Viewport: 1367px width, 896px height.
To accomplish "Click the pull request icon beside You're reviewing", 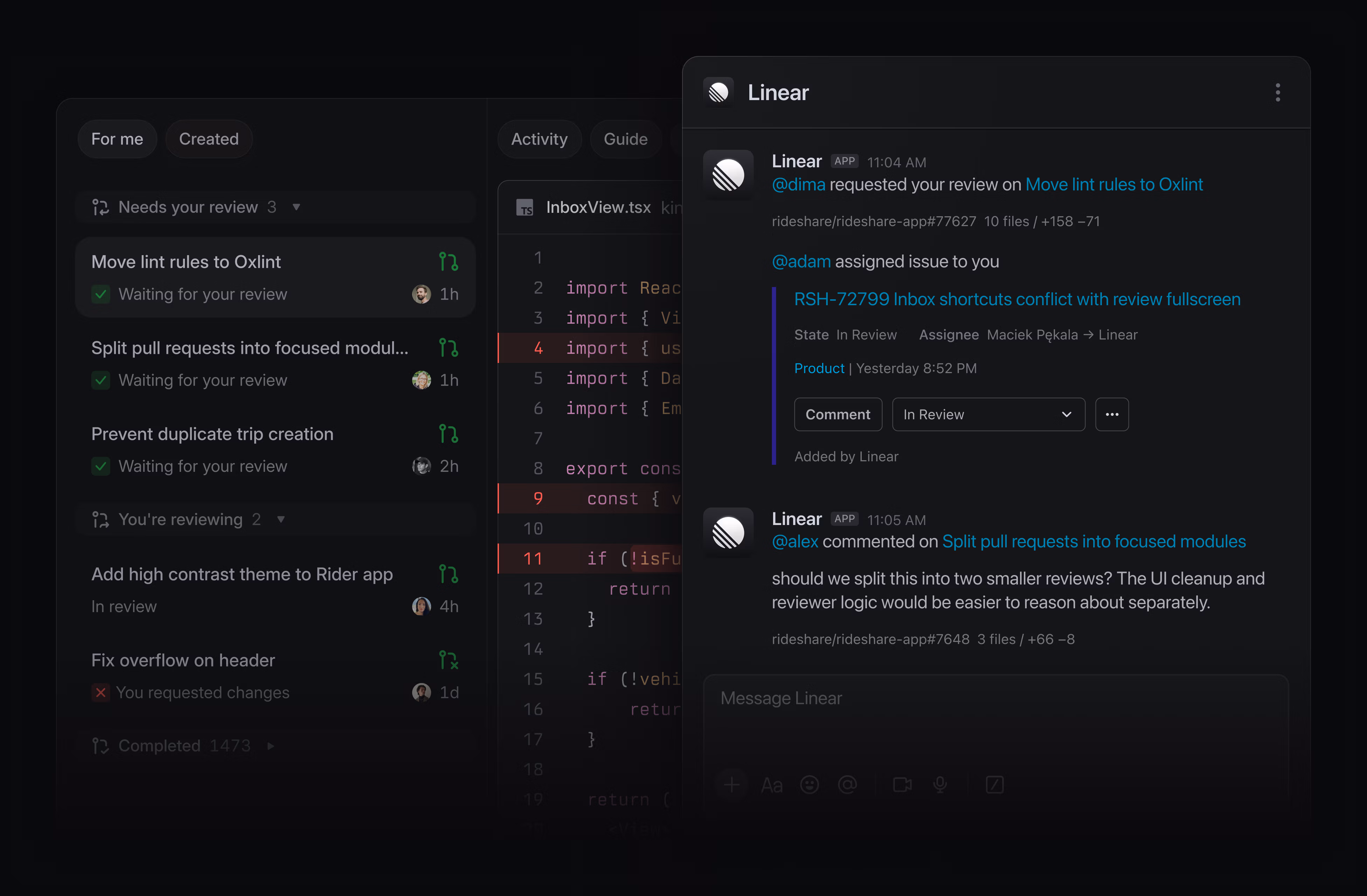I will pos(100,519).
